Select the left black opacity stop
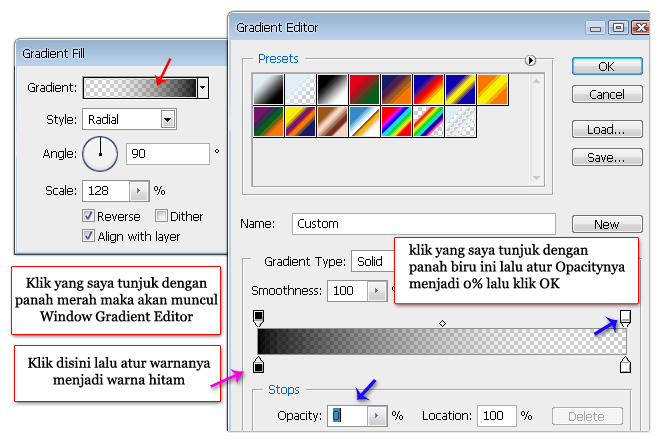 click(x=258, y=318)
